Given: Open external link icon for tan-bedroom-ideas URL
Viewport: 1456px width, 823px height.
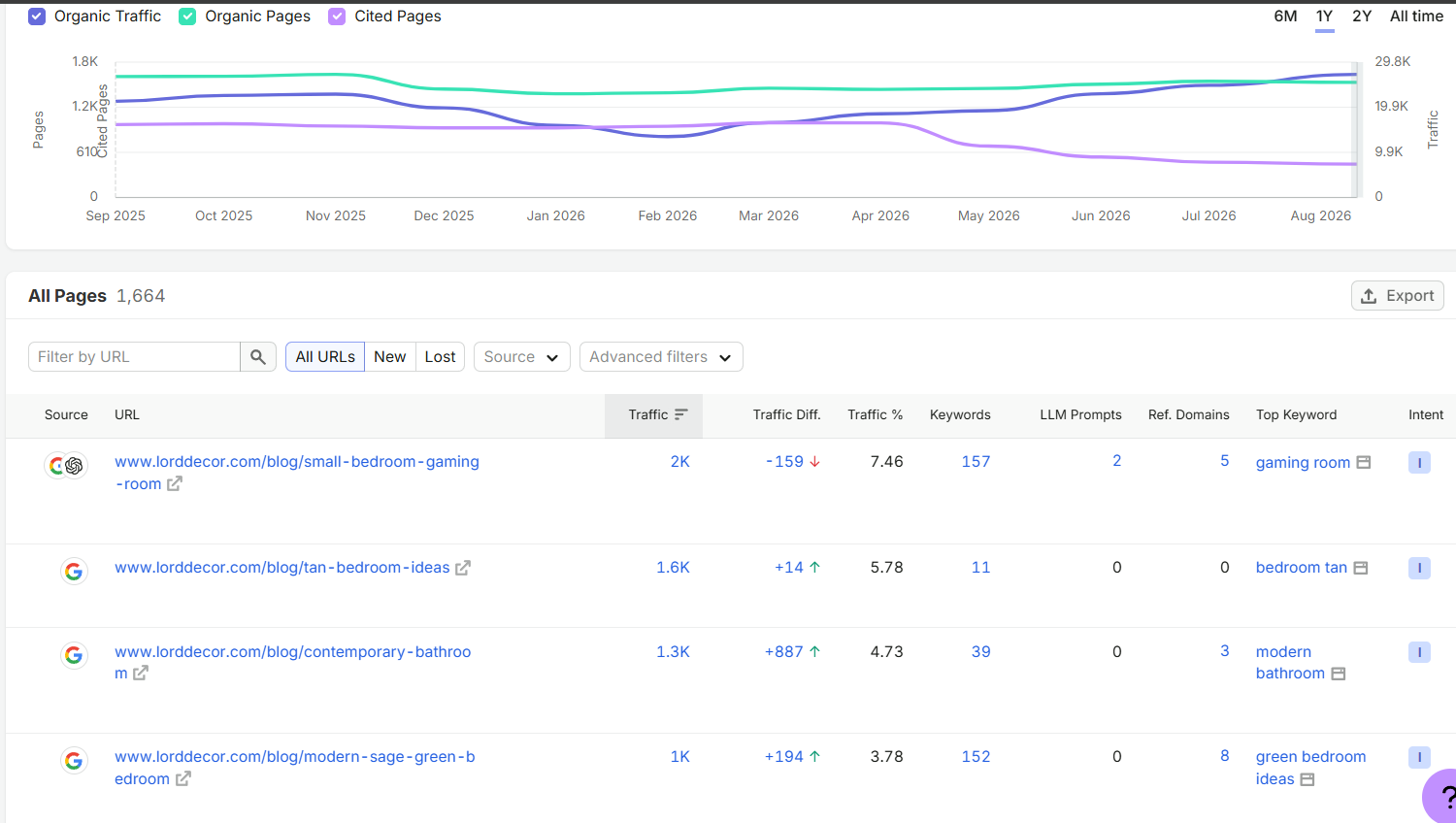Looking at the screenshot, I should (x=463, y=568).
